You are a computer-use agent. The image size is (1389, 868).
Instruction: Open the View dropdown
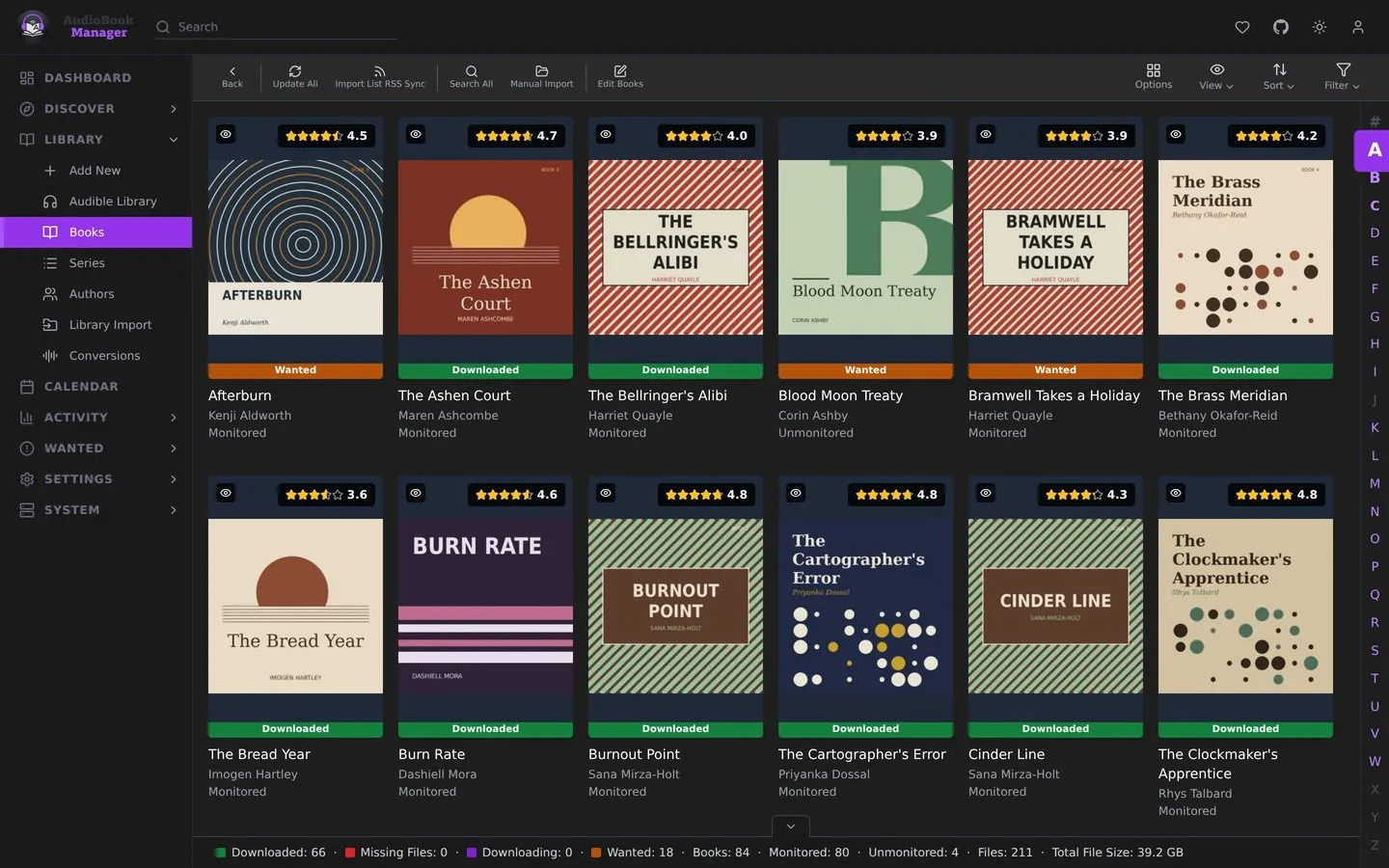click(1216, 77)
